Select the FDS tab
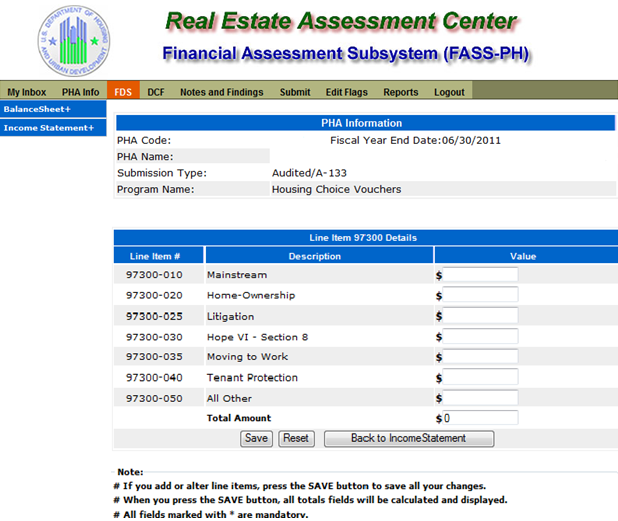The width and height of the screenshot is (618, 521). click(x=123, y=92)
